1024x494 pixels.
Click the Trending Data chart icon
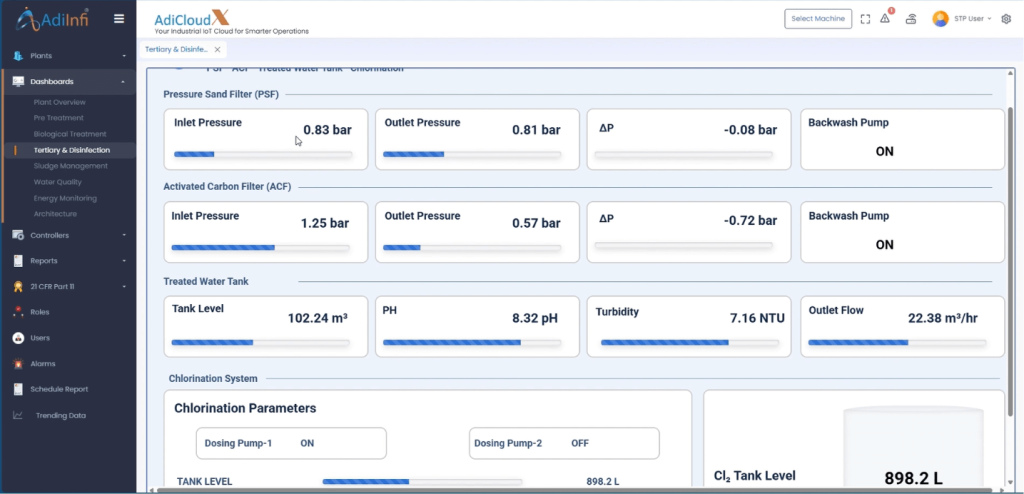pos(18,415)
